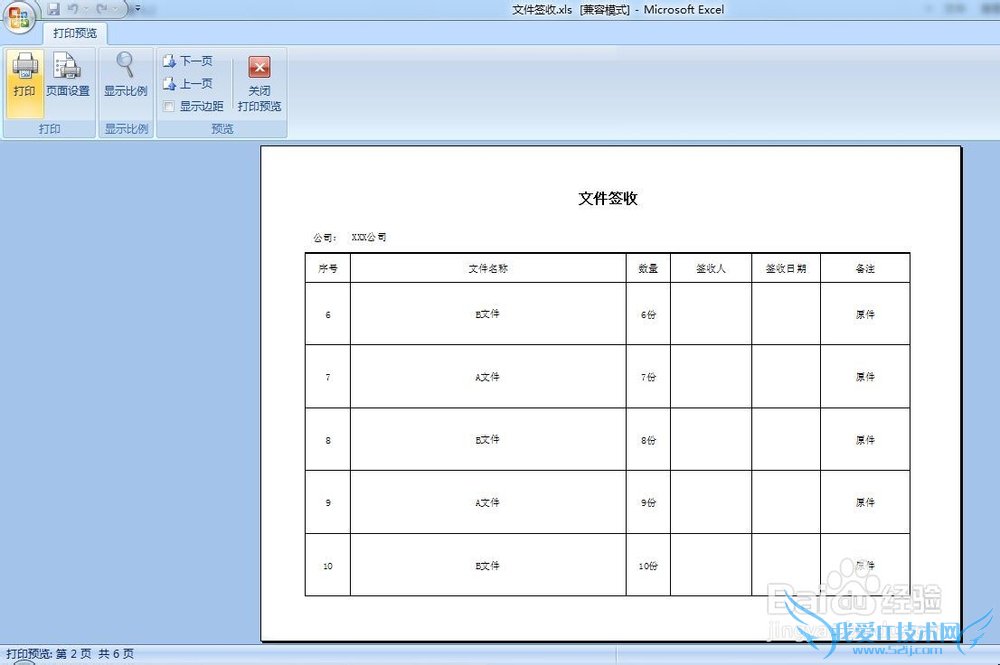Click the Save icon in quick access toolbar
Screen dimensions: 1000x665
pos(54,9)
